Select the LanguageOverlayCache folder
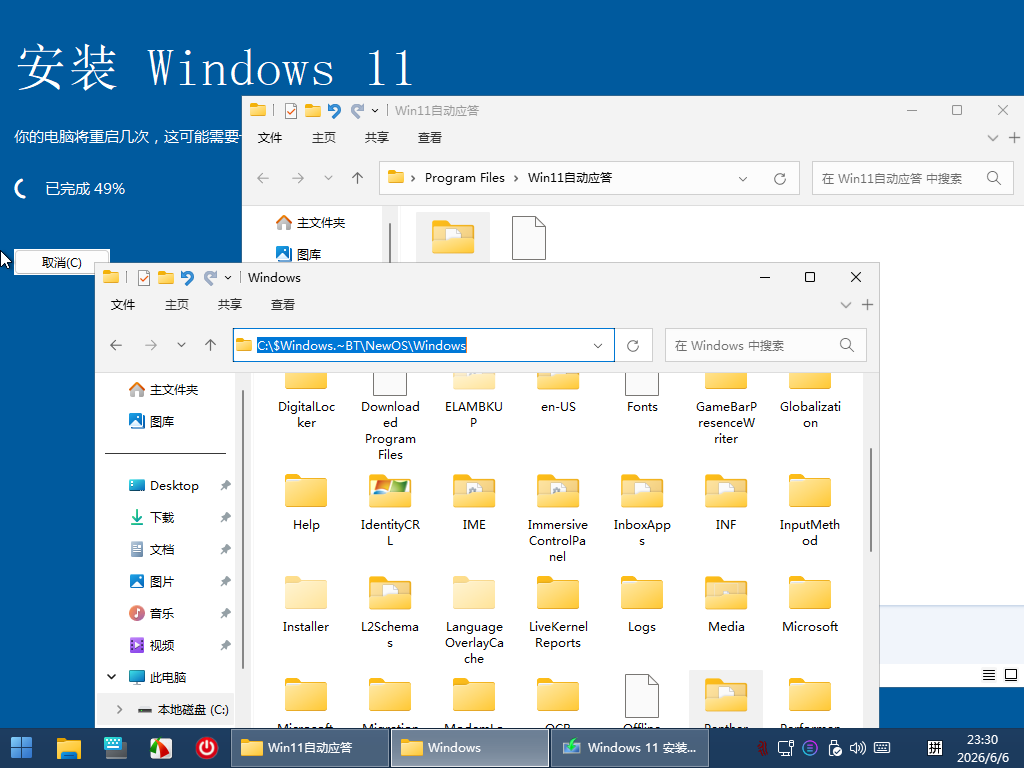The height and width of the screenshot is (768, 1024). (474, 620)
